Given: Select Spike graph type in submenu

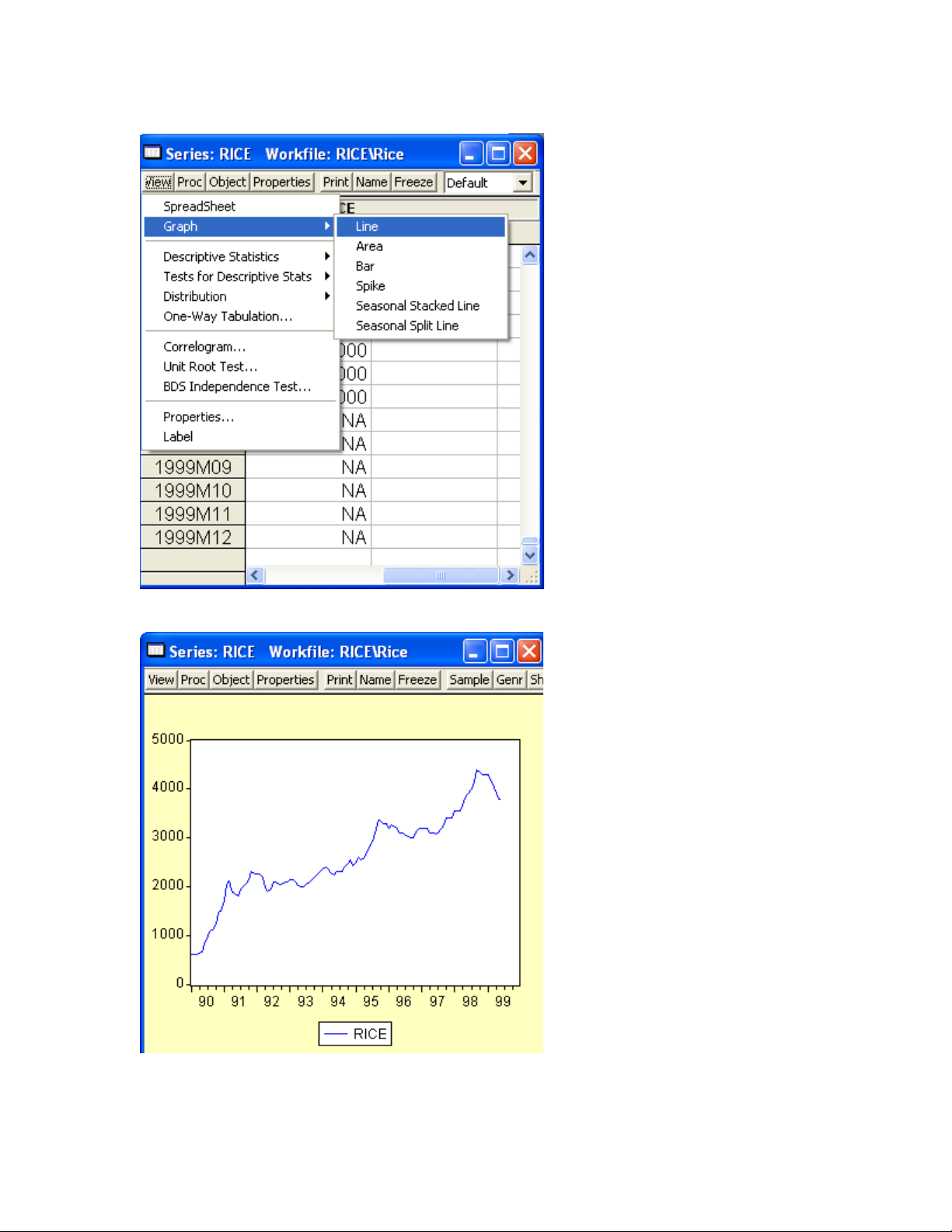Looking at the screenshot, I should click(421, 286).
